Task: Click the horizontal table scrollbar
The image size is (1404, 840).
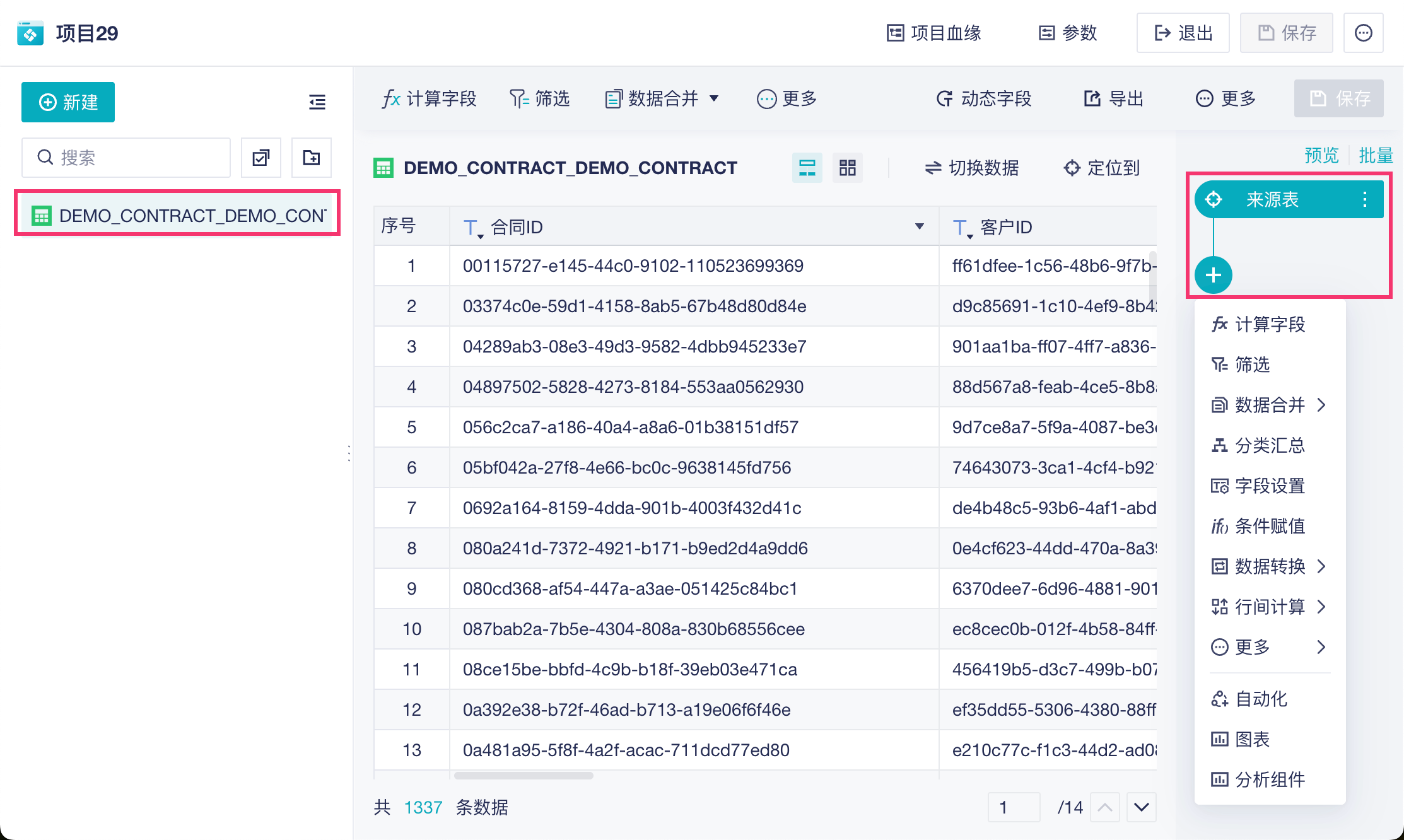Action: [x=524, y=776]
